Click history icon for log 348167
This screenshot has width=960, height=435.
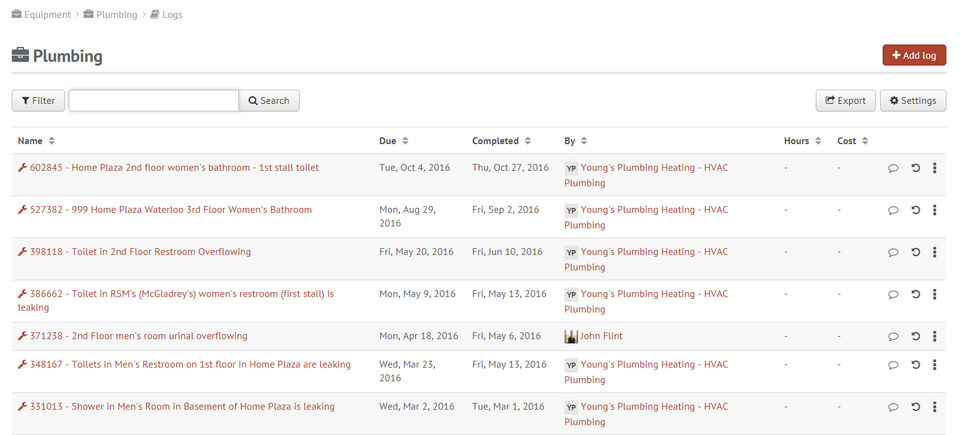point(915,365)
